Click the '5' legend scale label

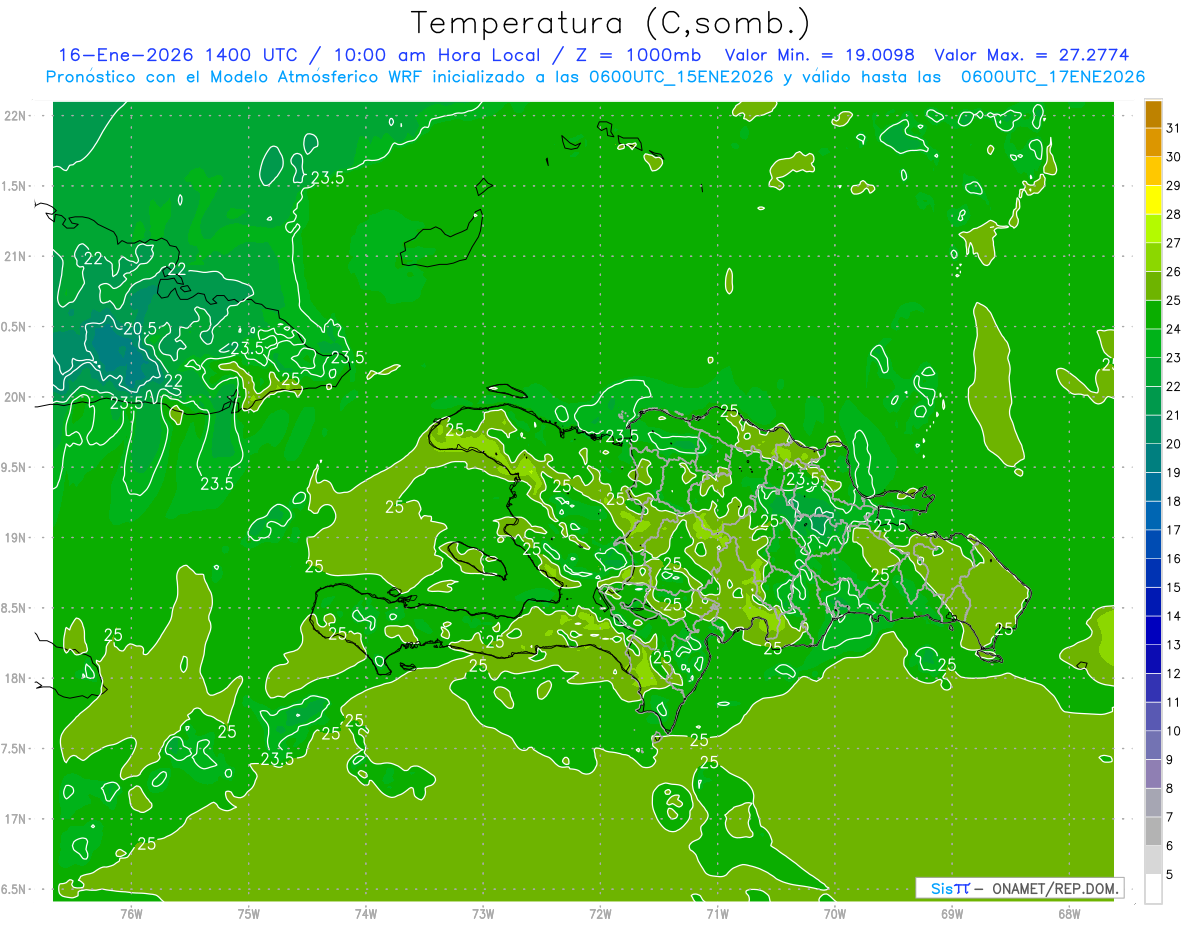[x=1171, y=874]
